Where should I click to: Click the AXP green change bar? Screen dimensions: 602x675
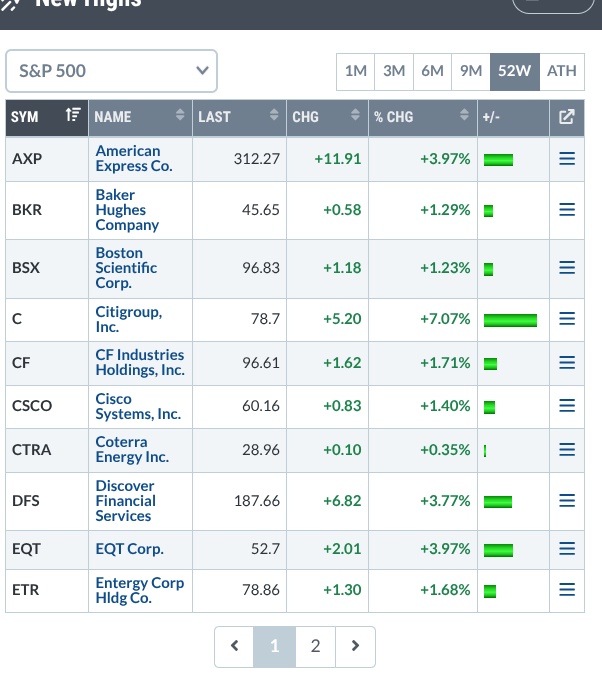(x=498, y=160)
